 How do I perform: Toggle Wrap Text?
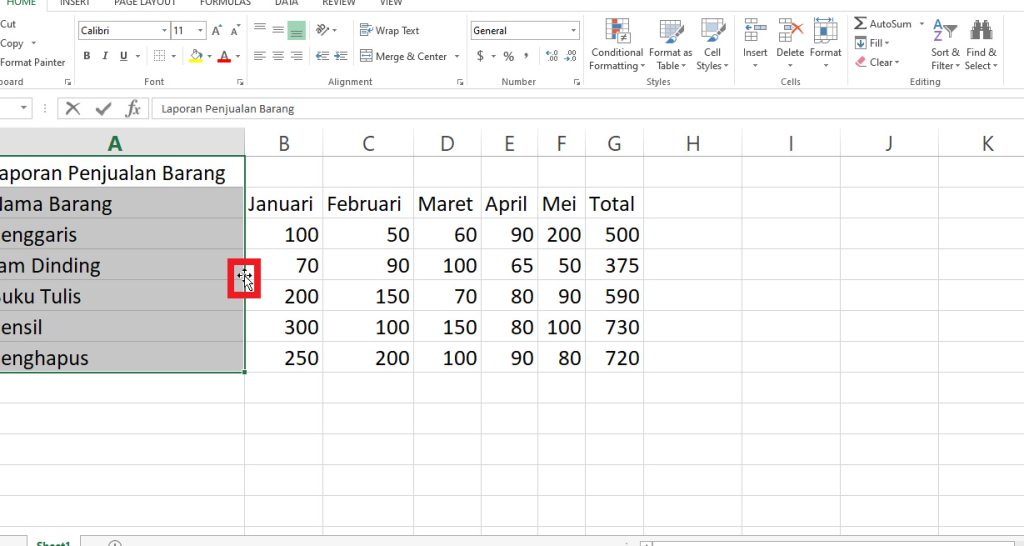coord(390,30)
